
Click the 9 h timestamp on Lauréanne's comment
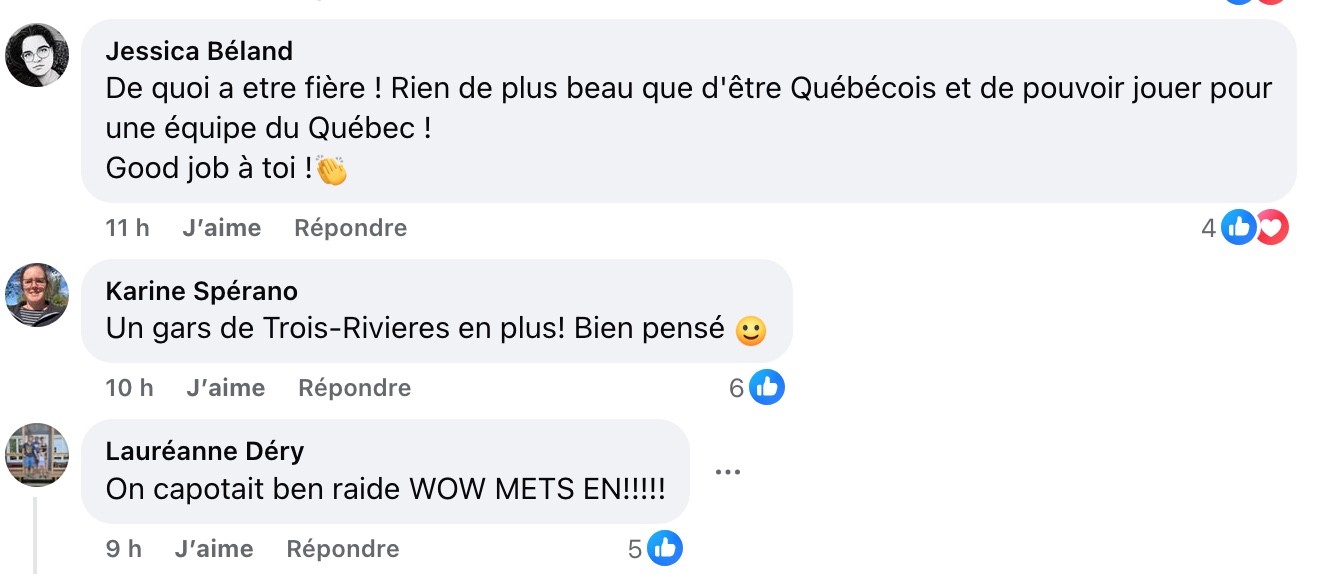click(123, 549)
